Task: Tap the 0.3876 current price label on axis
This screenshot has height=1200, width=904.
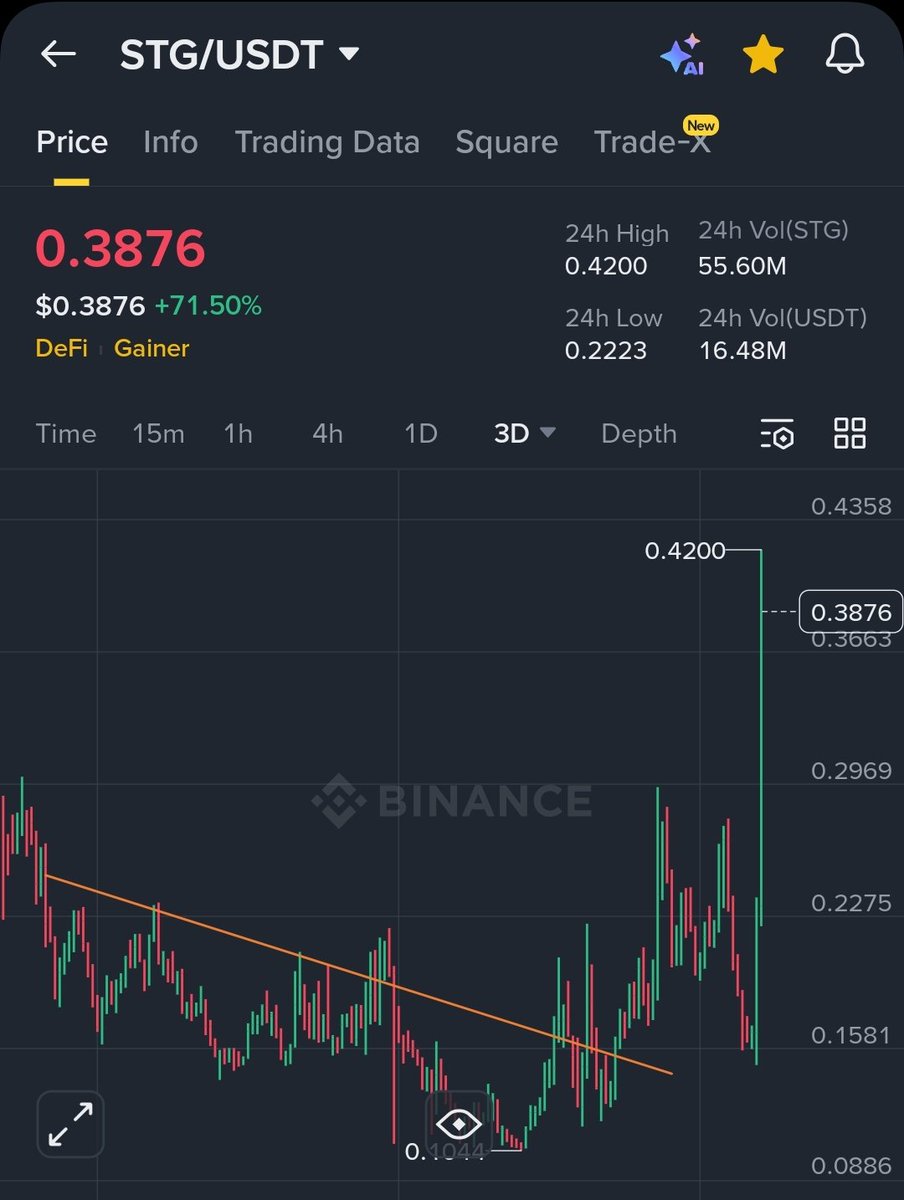Action: tap(851, 612)
